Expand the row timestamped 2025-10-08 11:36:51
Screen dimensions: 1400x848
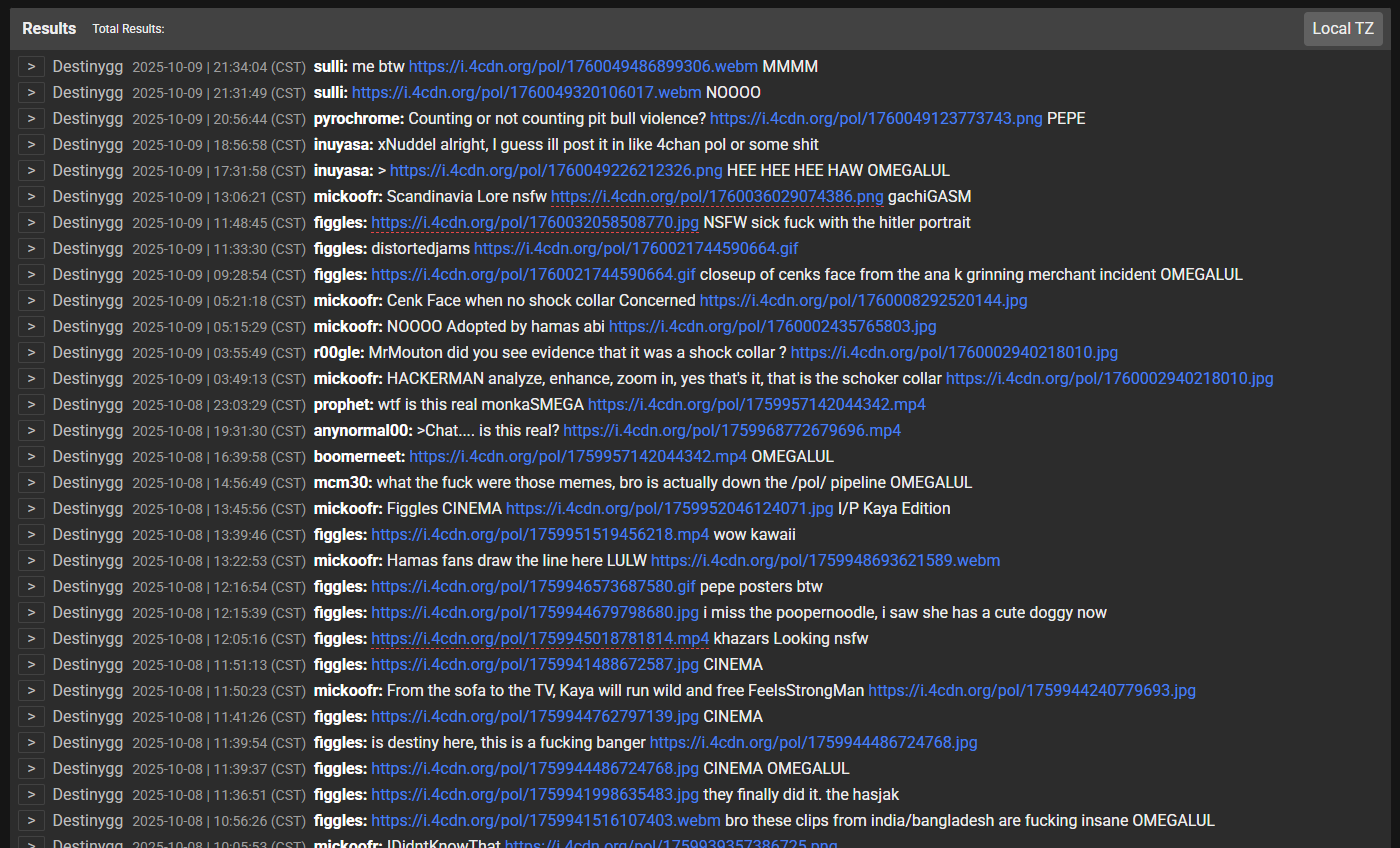[x=32, y=794]
